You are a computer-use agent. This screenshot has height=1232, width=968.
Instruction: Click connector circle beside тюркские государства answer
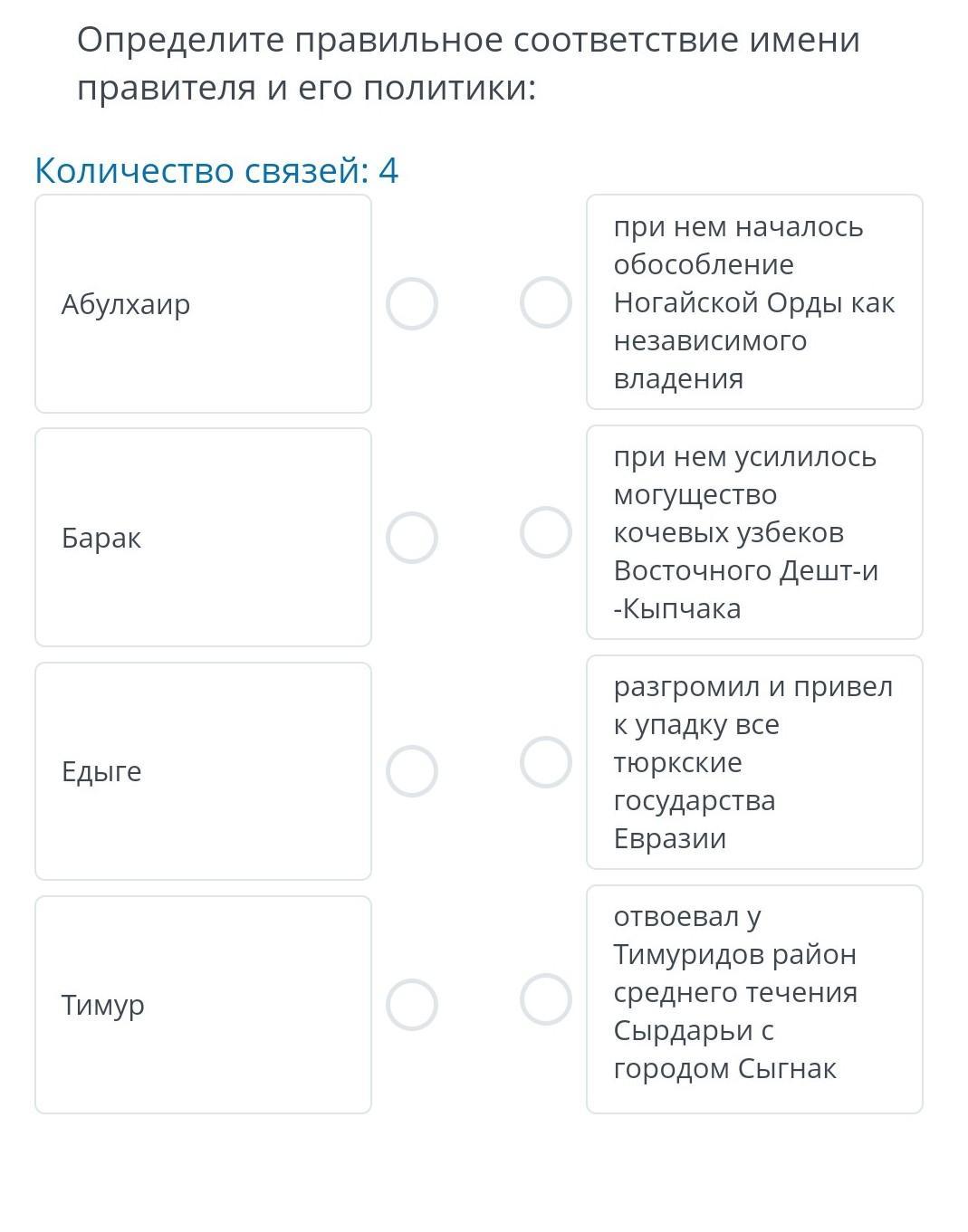[546, 762]
